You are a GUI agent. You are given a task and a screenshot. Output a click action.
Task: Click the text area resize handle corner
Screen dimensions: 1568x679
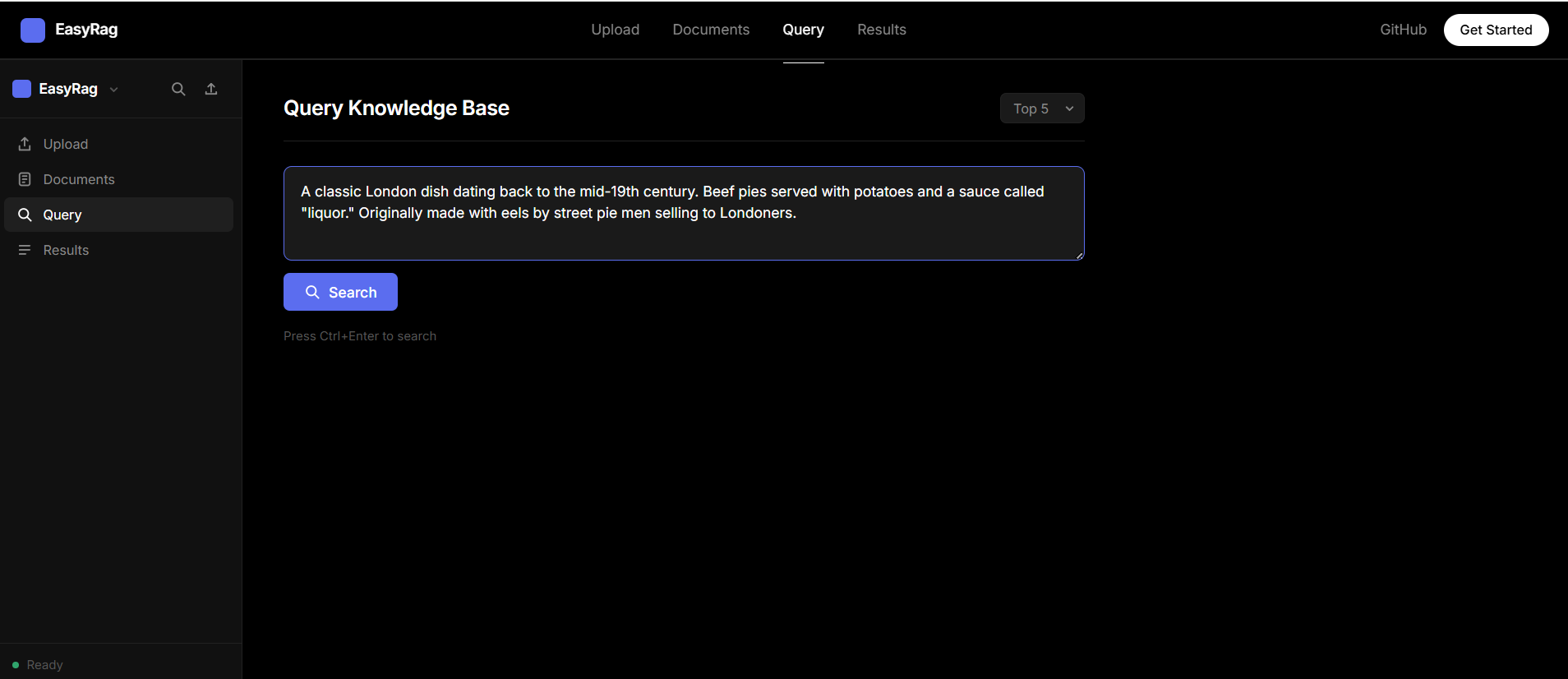(1079, 255)
